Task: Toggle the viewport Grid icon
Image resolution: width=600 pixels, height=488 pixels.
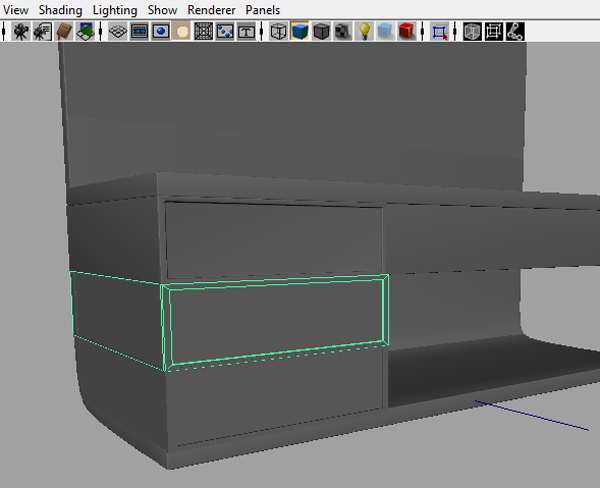Action: click(118, 31)
